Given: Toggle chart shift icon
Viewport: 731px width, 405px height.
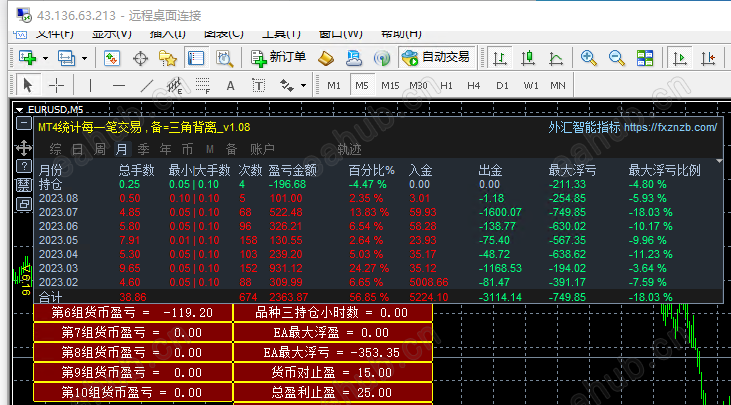Looking at the screenshot, I should 708,58.
